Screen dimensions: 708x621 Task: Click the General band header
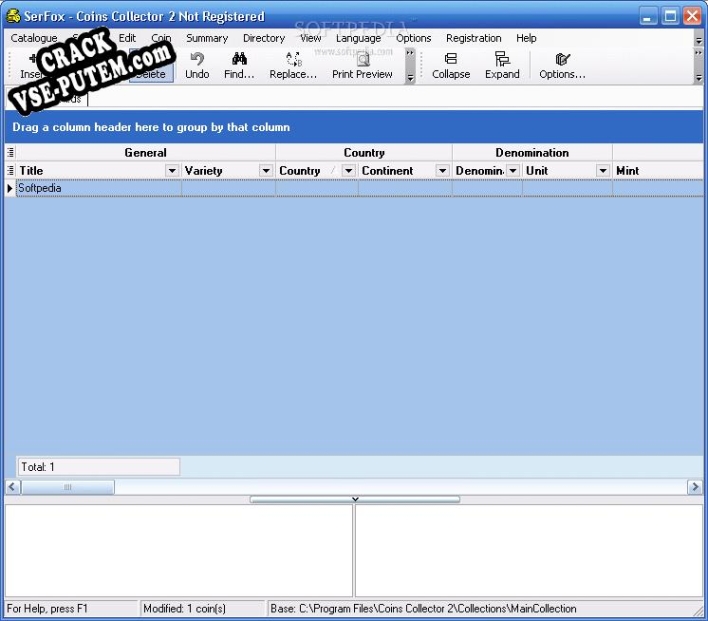point(145,153)
